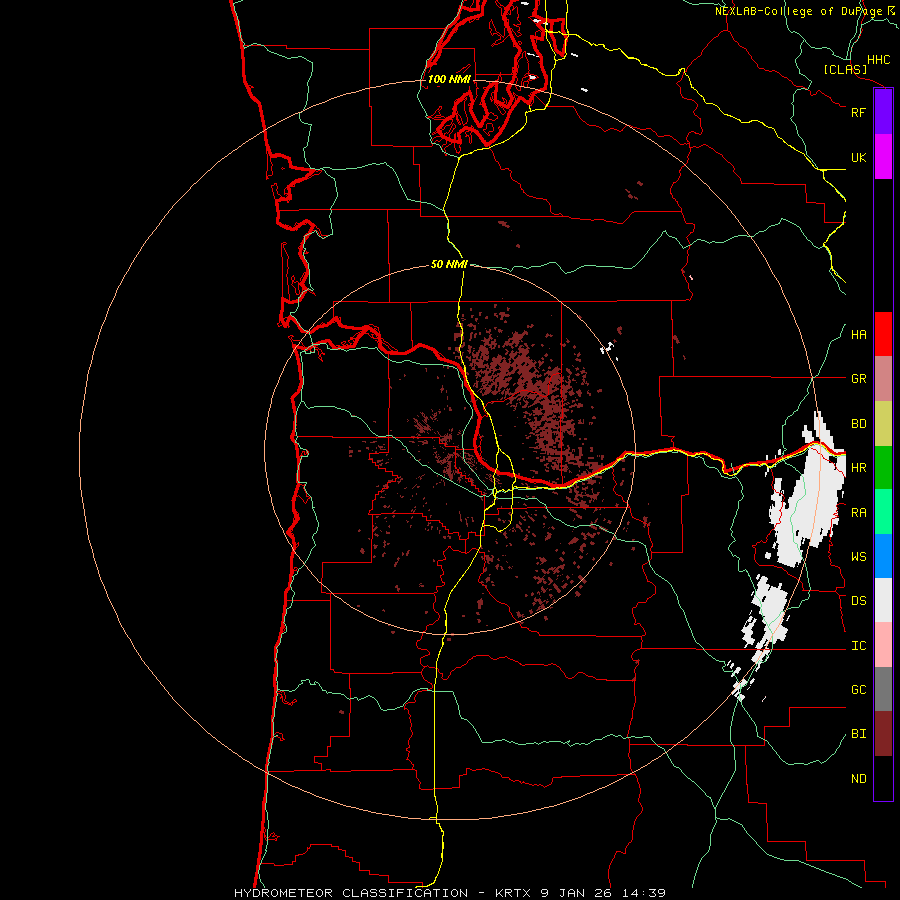Image resolution: width=900 pixels, height=900 pixels.
Task: Click the "ND" legend label
Action: (858, 779)
